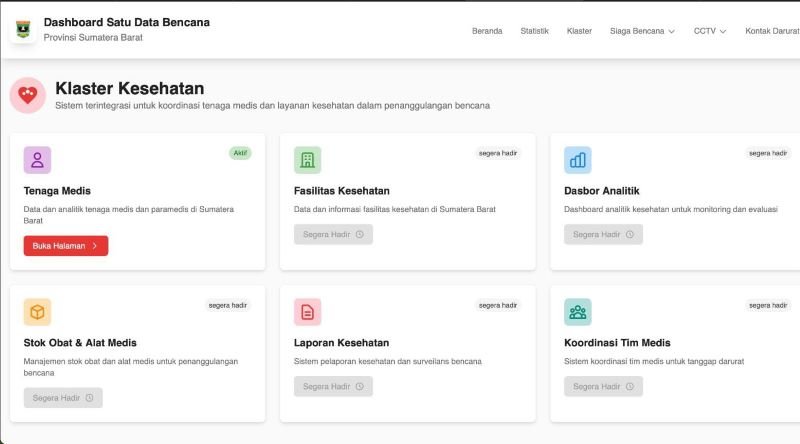Screen dimensions: 800x444
Task: Click the heart icon beside Klaster Kesehatan
Action: (28, 95)
